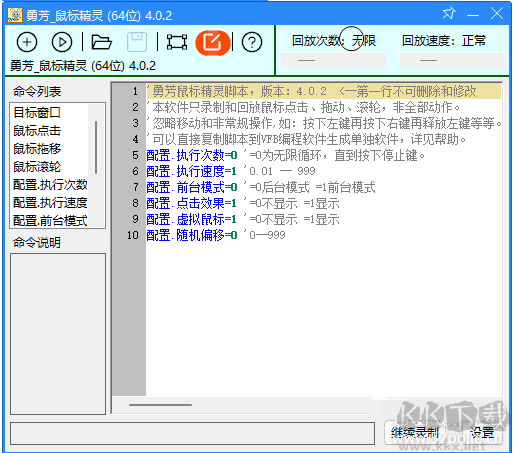
Task: Click the command list vertical scrollbar
Action: 96,147
